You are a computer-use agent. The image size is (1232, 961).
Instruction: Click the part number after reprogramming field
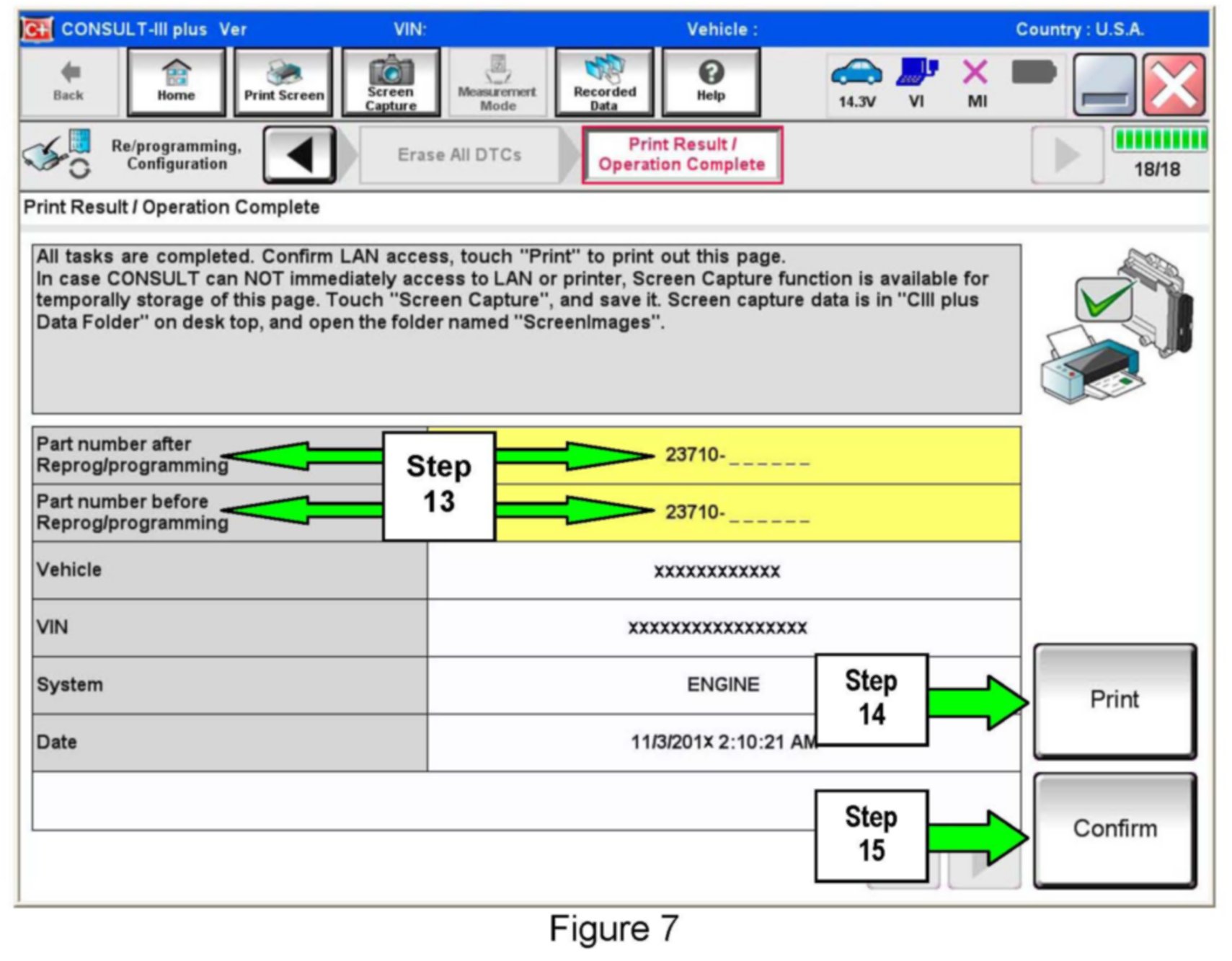(x=735, y=455)
